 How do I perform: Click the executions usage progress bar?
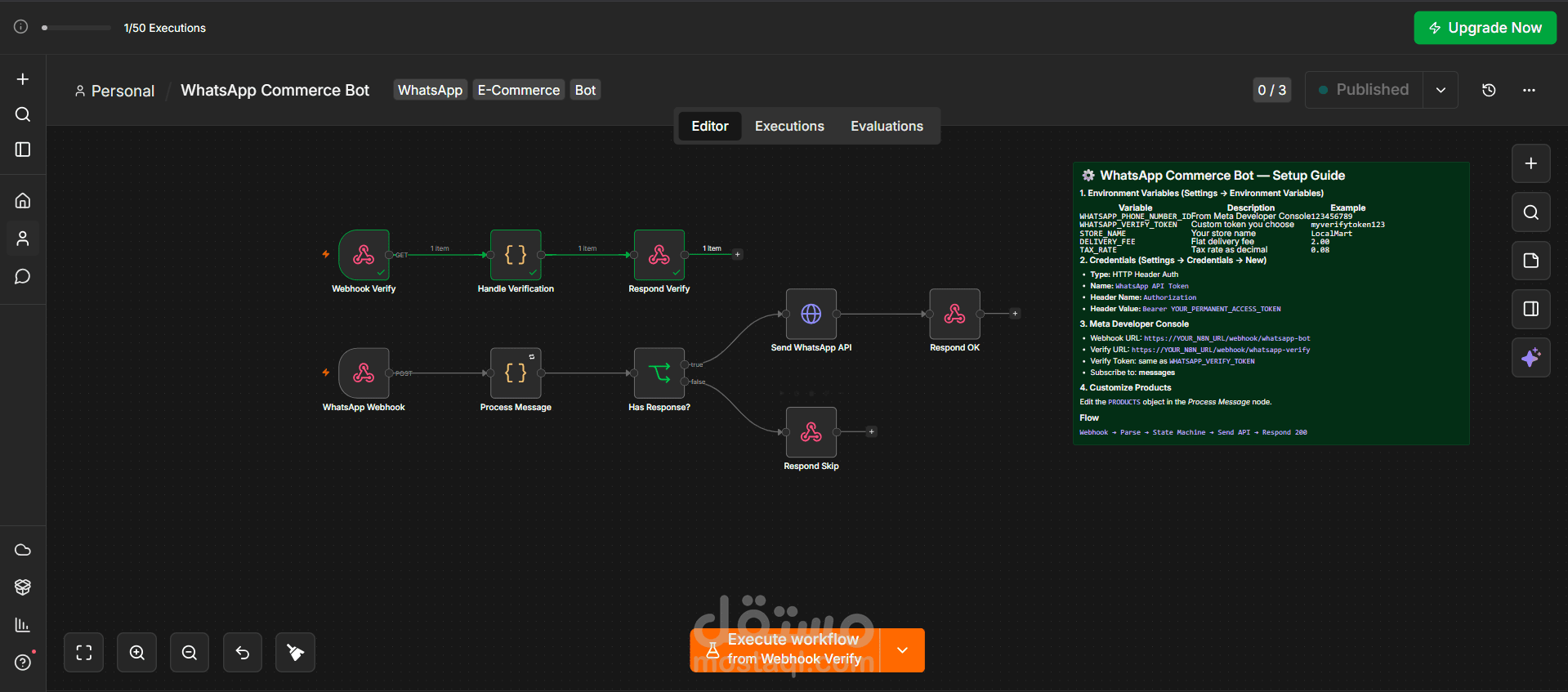tap(76, 28)
